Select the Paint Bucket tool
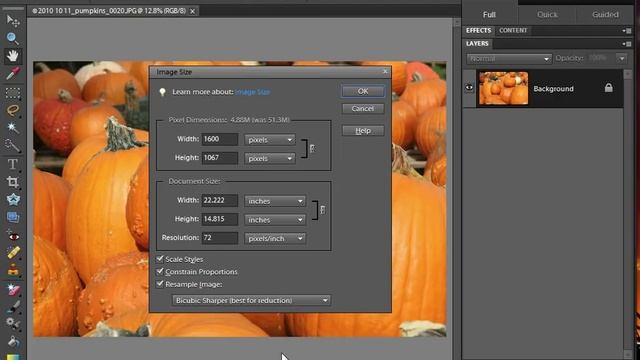This screenshot has height=360, width=640. [13, 341]
